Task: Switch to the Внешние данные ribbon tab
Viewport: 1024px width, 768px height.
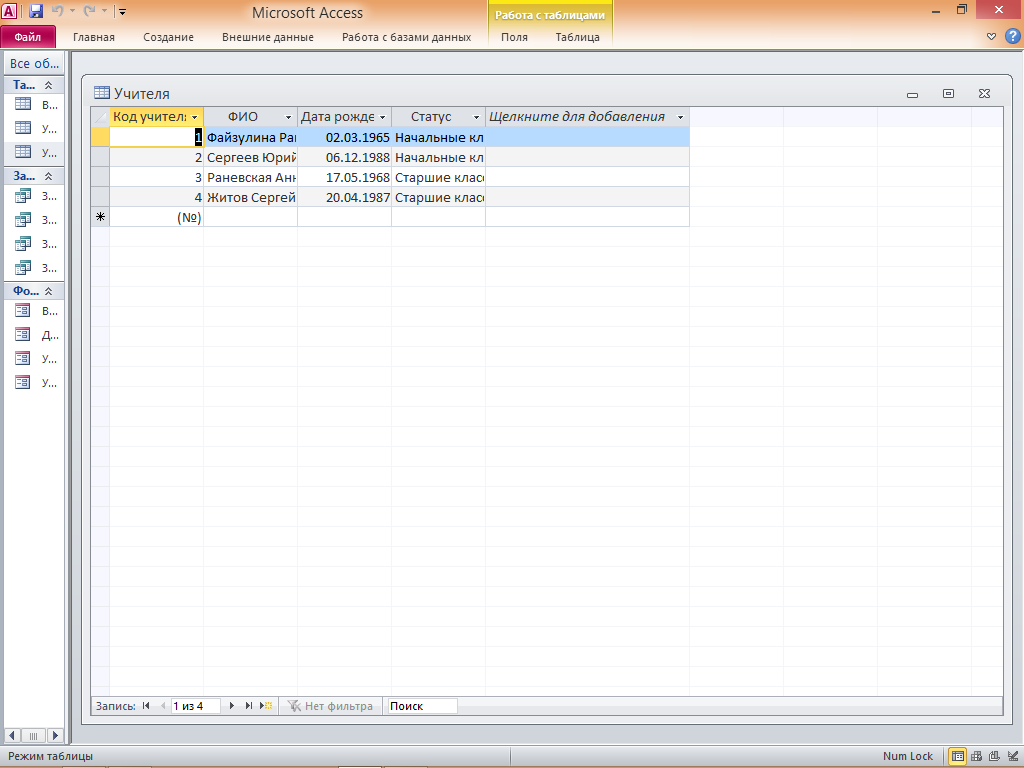Action: pyautogui.click(x=268, y=37)
